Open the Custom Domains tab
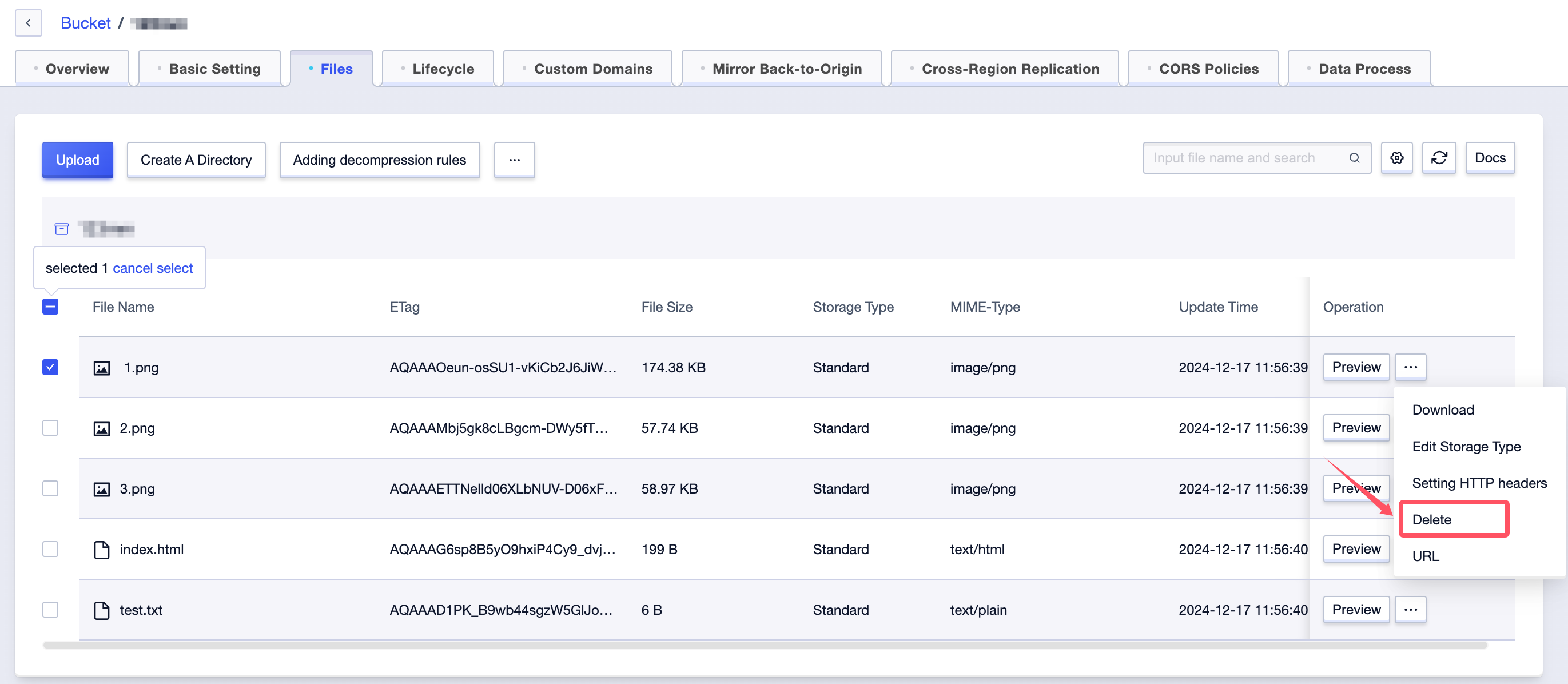Image resolution: width=1568 pixels, height=684 pixels. 588,69
